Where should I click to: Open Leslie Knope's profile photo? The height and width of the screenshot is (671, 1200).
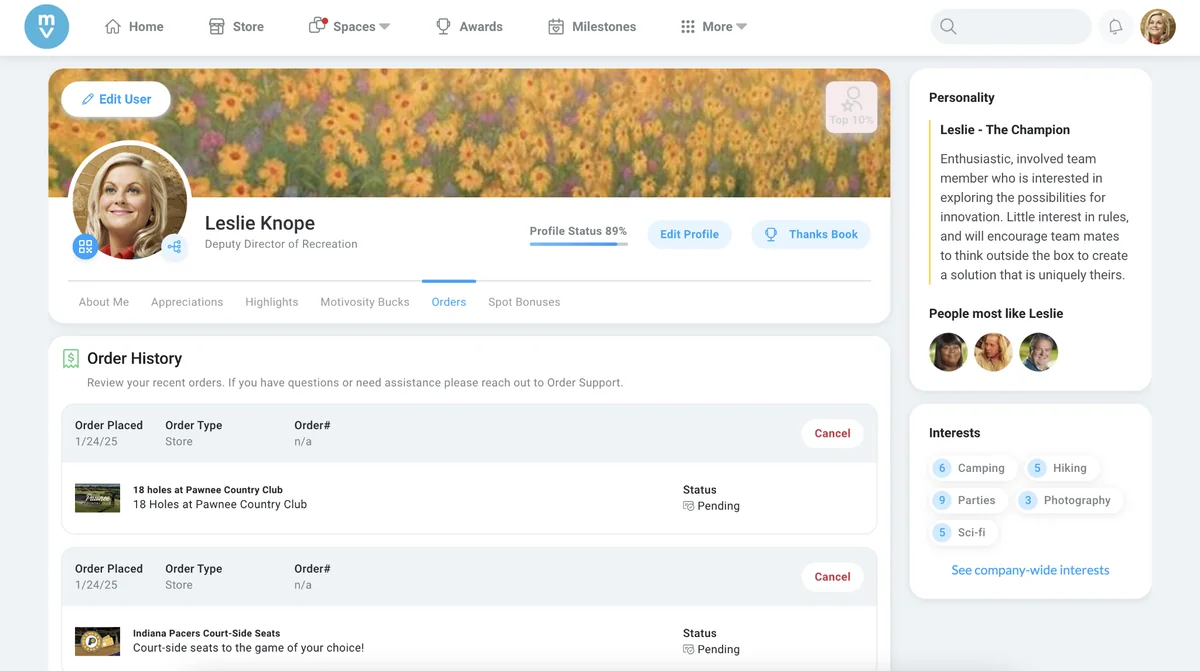130,202
